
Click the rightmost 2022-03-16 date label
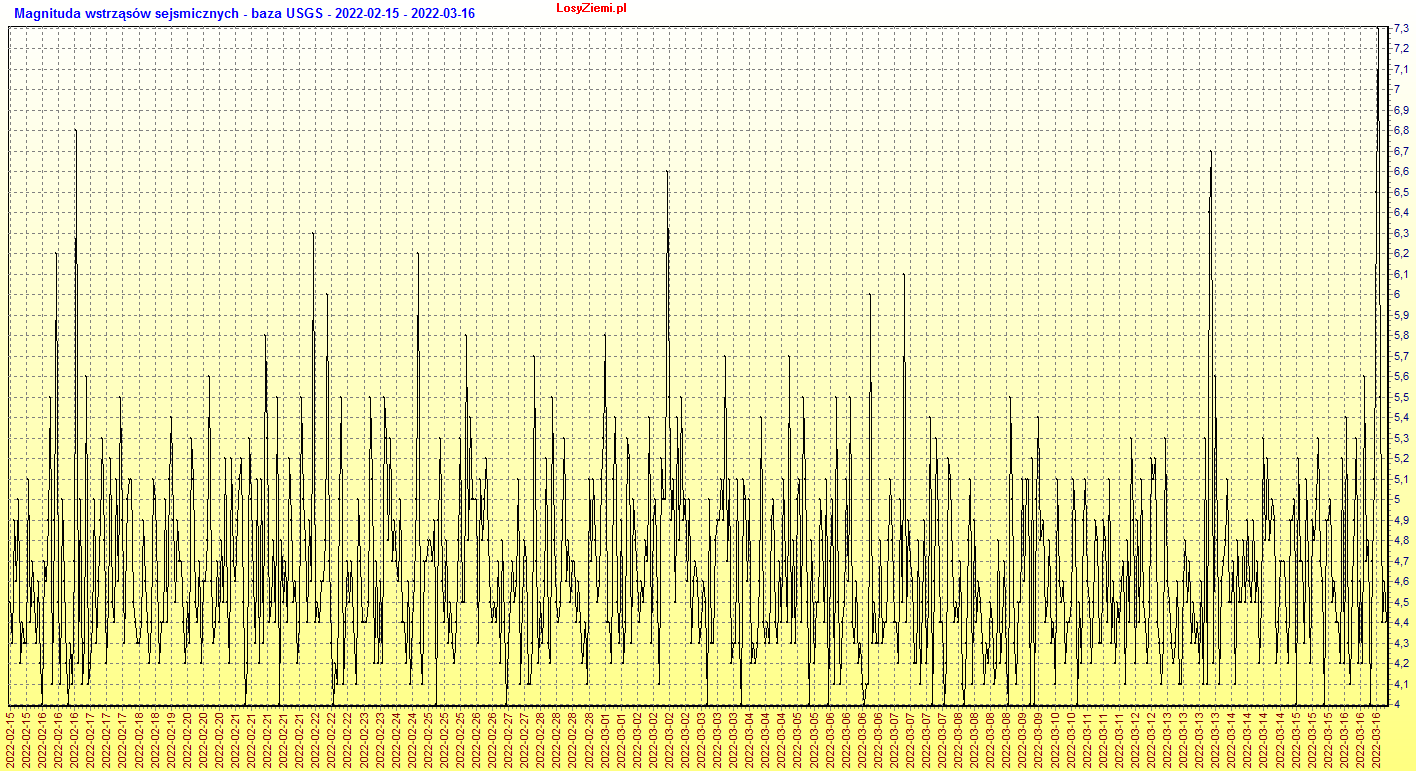(1376, 739)
